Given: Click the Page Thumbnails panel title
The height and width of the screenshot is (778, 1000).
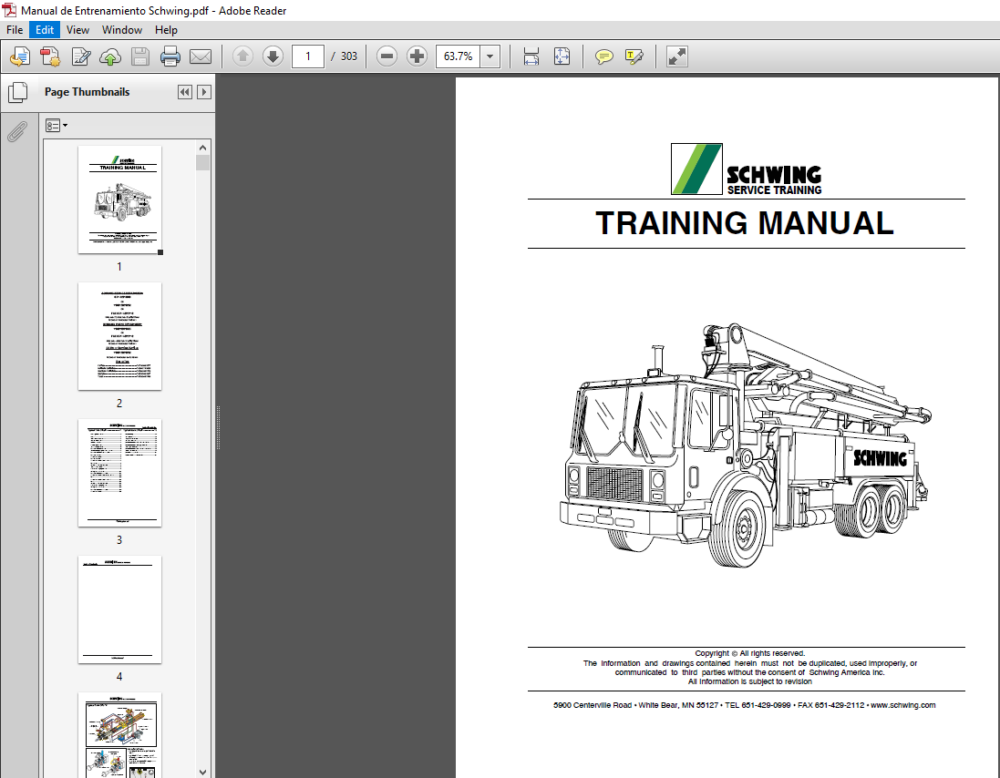Looking at the screenshot, I should coord(87,92).
